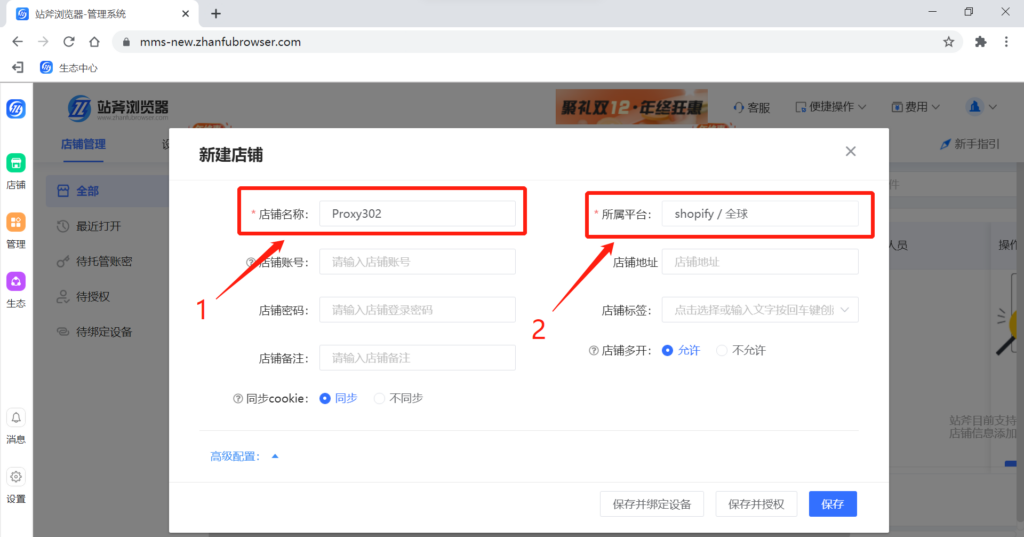Click the 站斧 logo icon atop the sidebar
The width and height of the screenshot is (1024, 537).
pyautogui.click(x=16, y=108)
